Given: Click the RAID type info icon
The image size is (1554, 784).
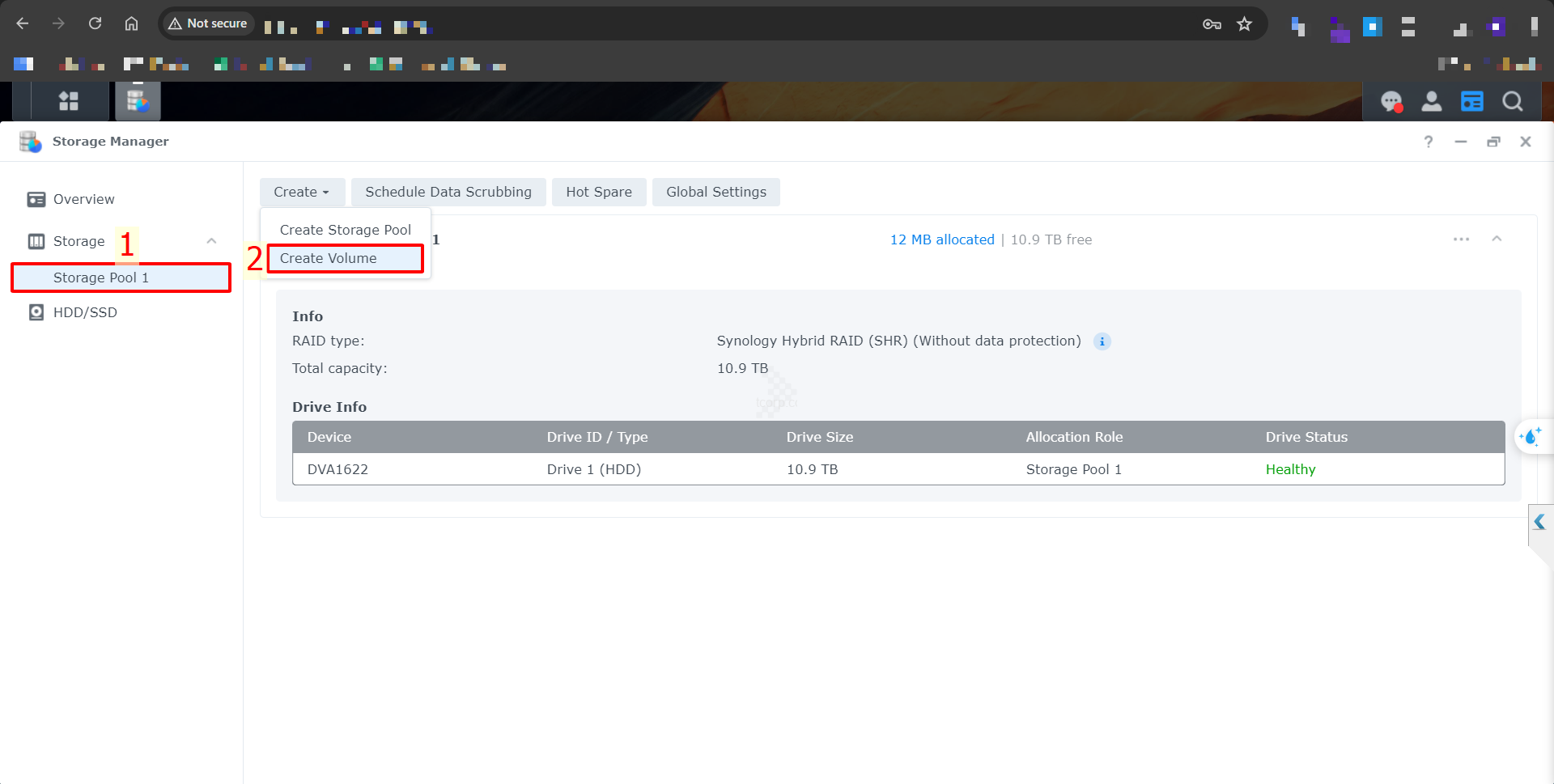Looking at the screenshot, I should (1102, 341).
